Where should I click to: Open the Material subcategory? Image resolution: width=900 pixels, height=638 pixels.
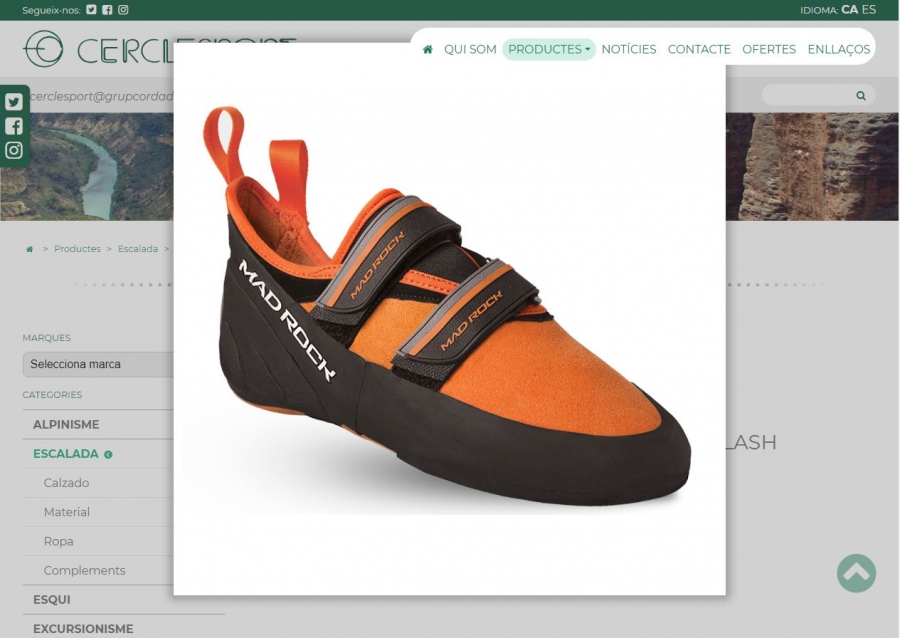point(67,512)
